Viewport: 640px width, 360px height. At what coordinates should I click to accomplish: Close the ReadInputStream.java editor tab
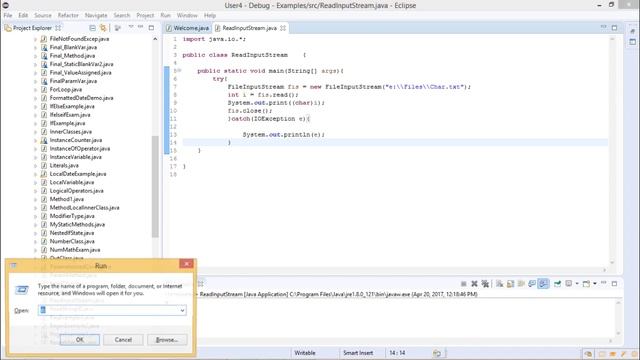point(283,28)
